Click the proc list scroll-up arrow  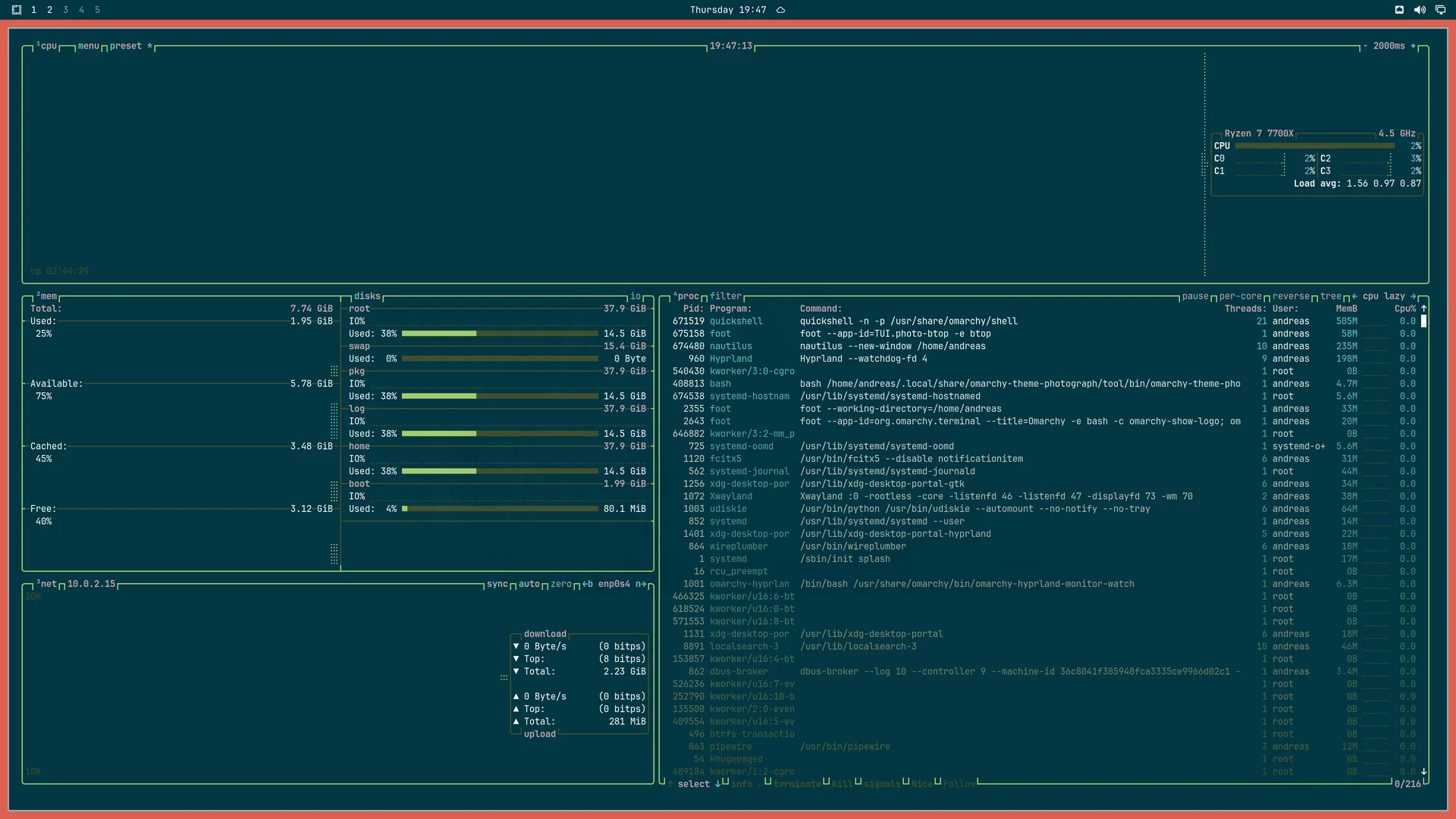(x=1424, y=309)
